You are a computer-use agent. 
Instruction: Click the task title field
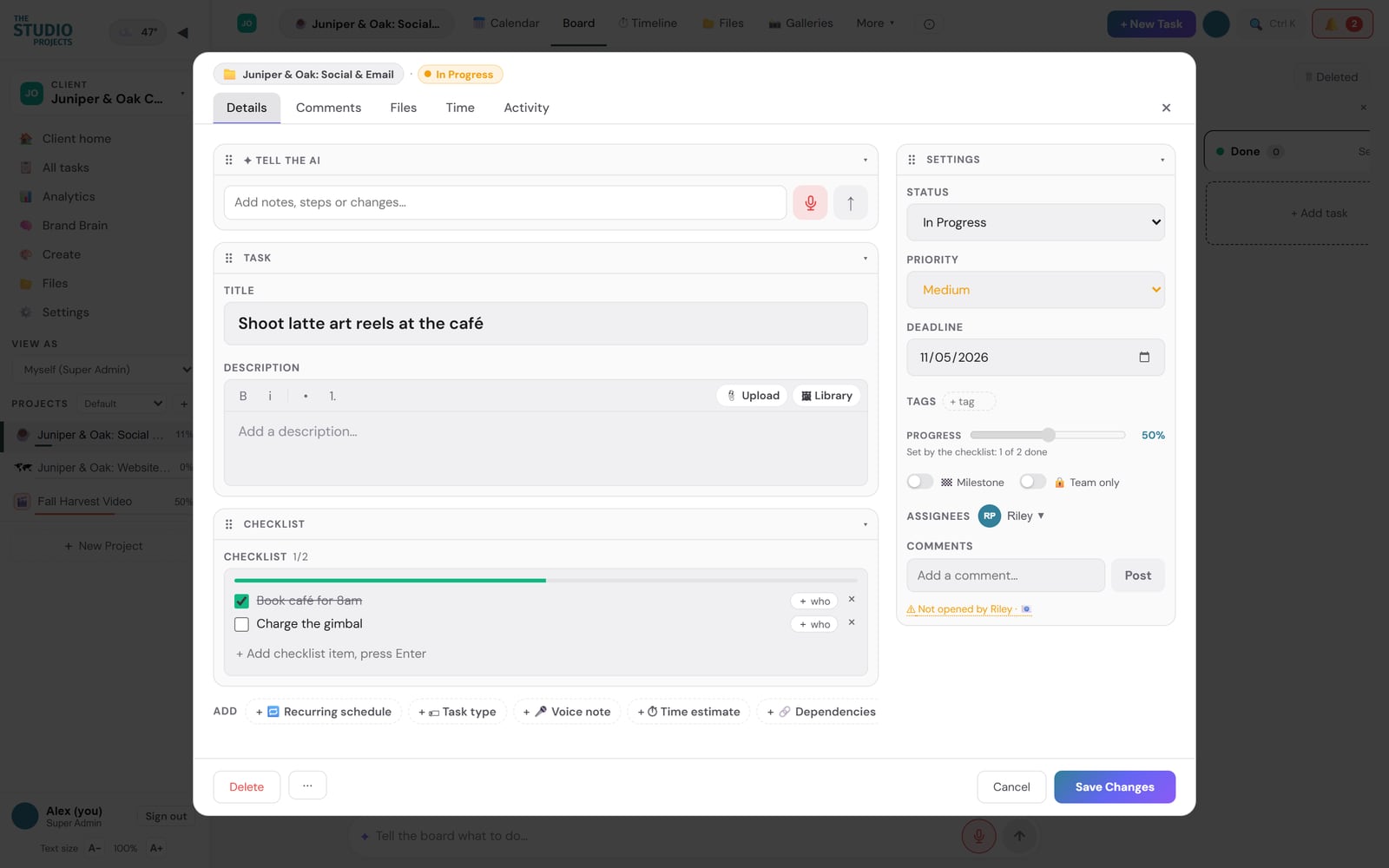(545, 323)
